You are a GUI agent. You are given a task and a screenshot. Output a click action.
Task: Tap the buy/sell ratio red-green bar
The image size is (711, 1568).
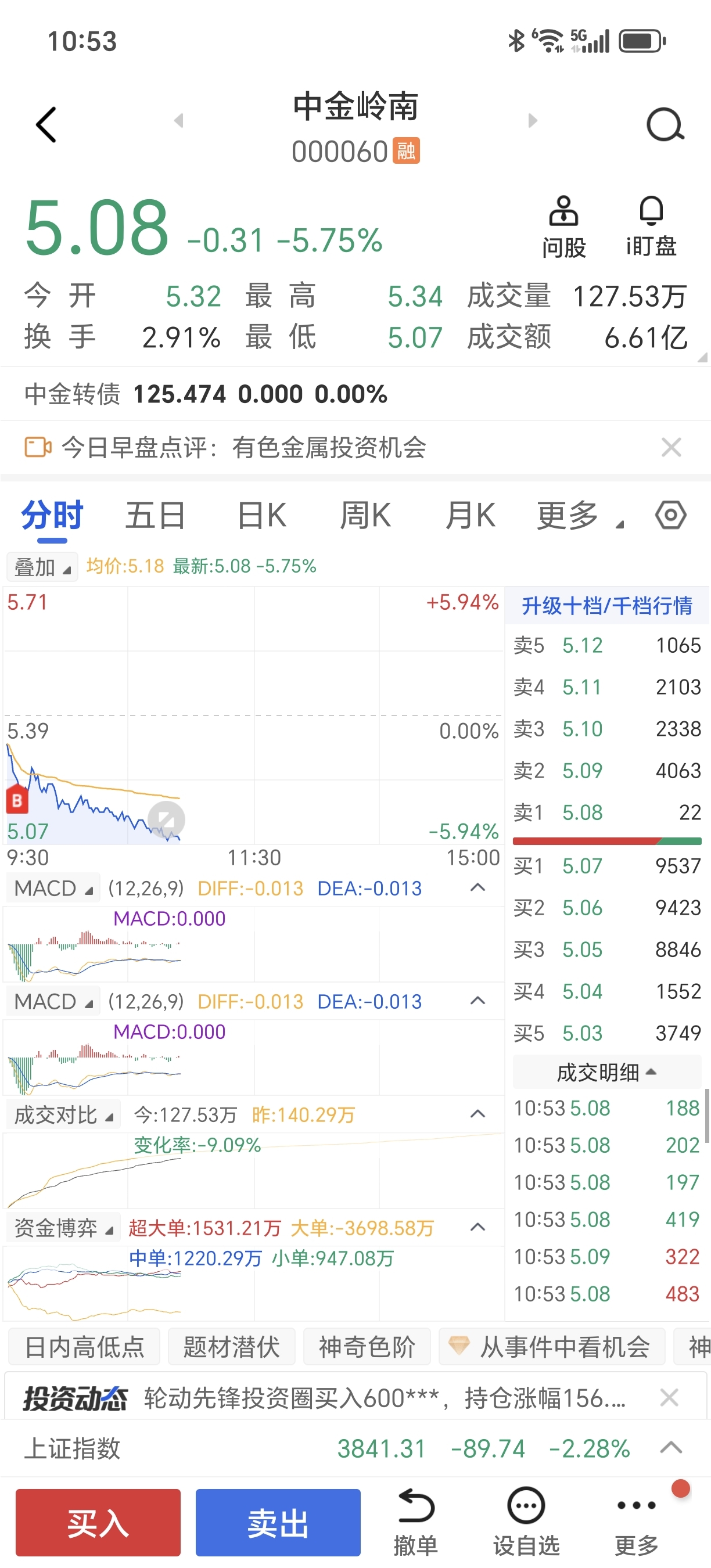[607, 840]
